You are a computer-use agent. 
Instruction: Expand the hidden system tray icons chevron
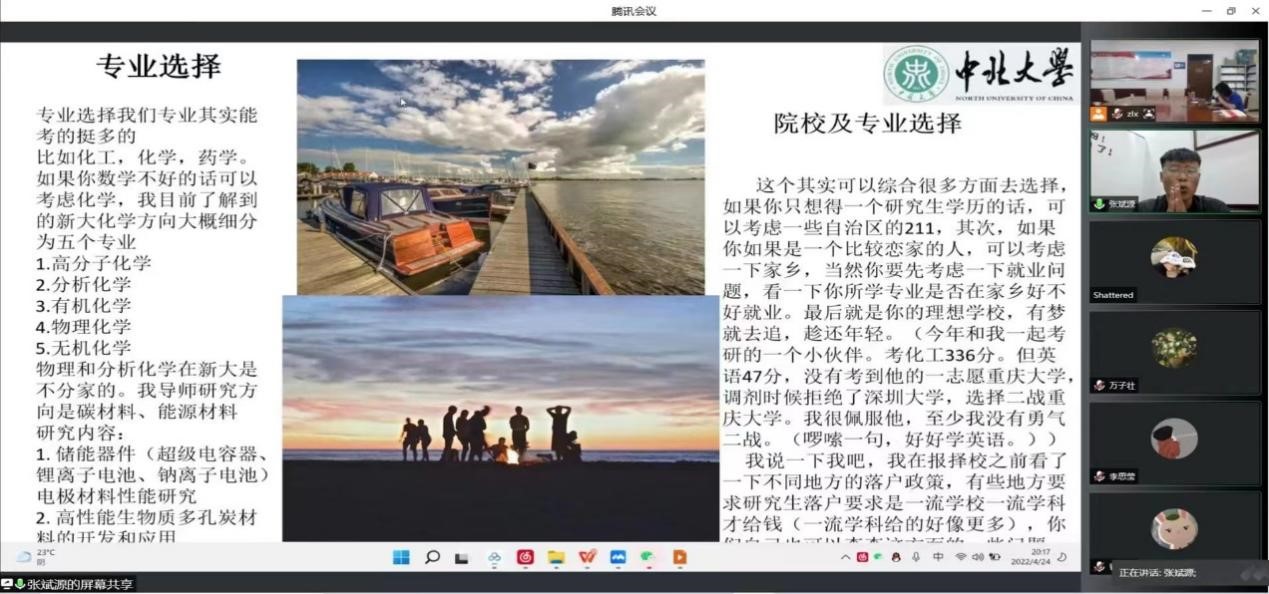coord(846,557)
